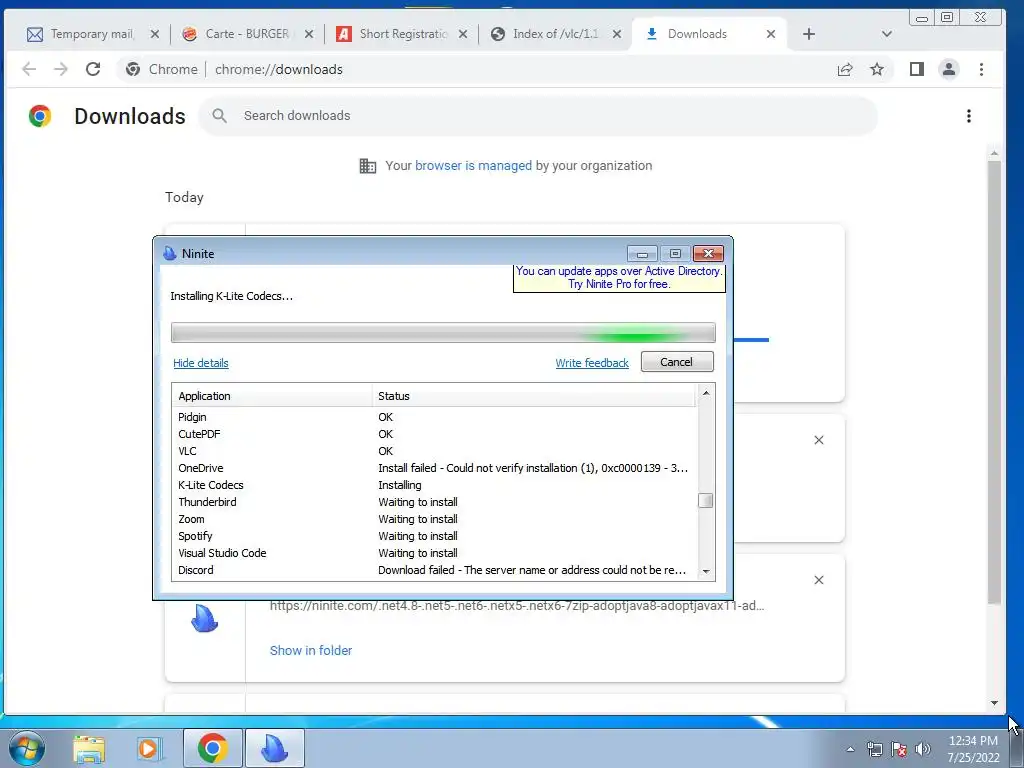Viewport: 1024px width, 768px height.
Task: Click the Ninite taskbar icon
Action: click(x=275, y=748)
